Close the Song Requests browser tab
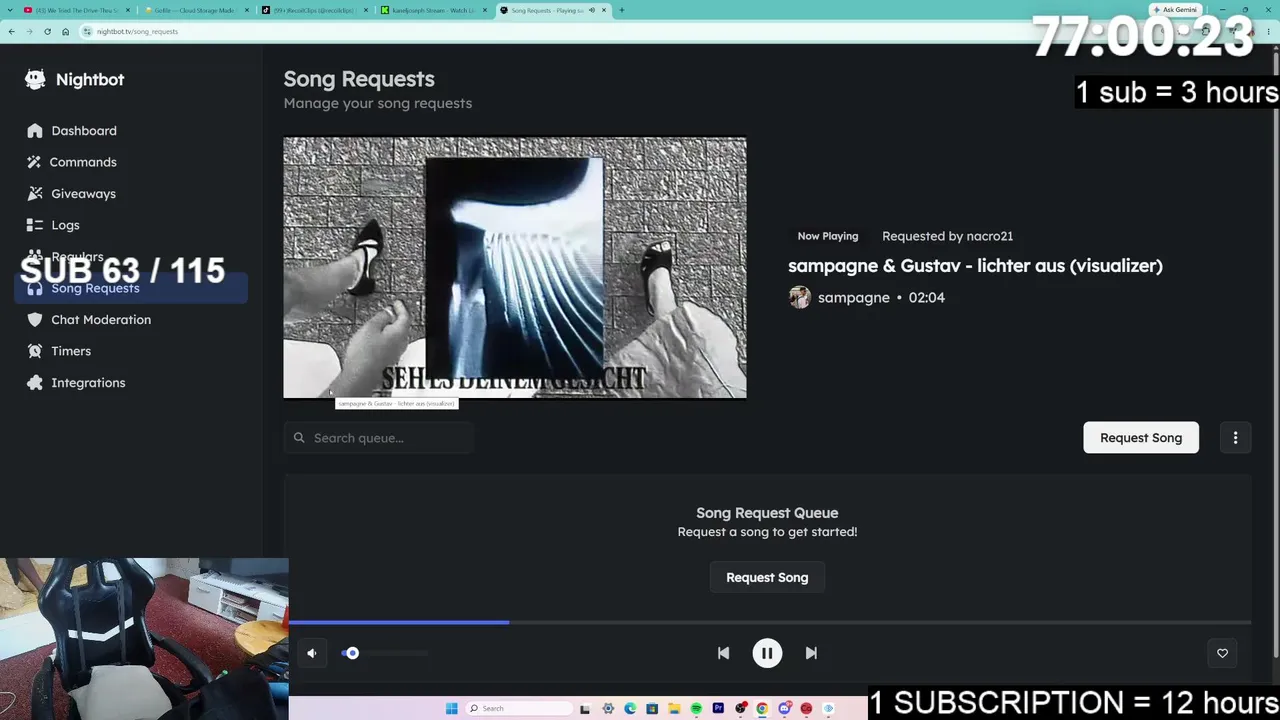Viewport: 1280px width, 720px height. (604, 10)
